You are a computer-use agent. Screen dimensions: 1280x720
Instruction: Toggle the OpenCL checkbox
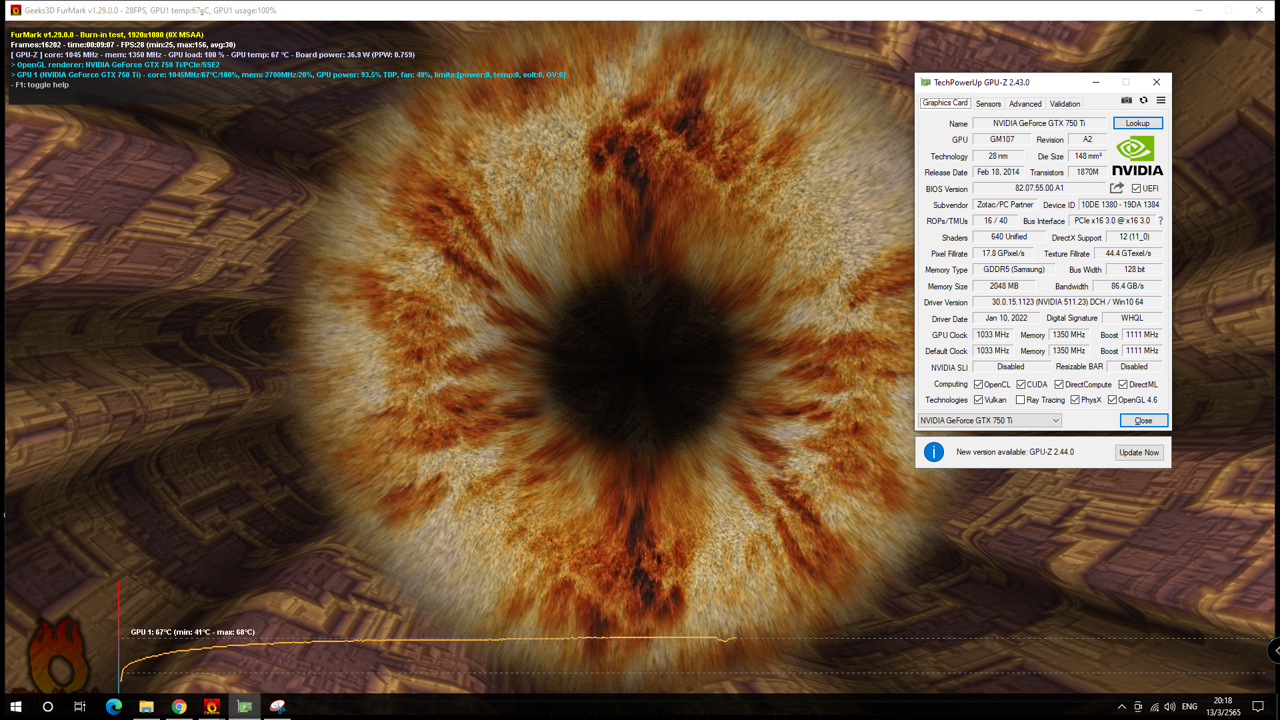coord(979,384)
